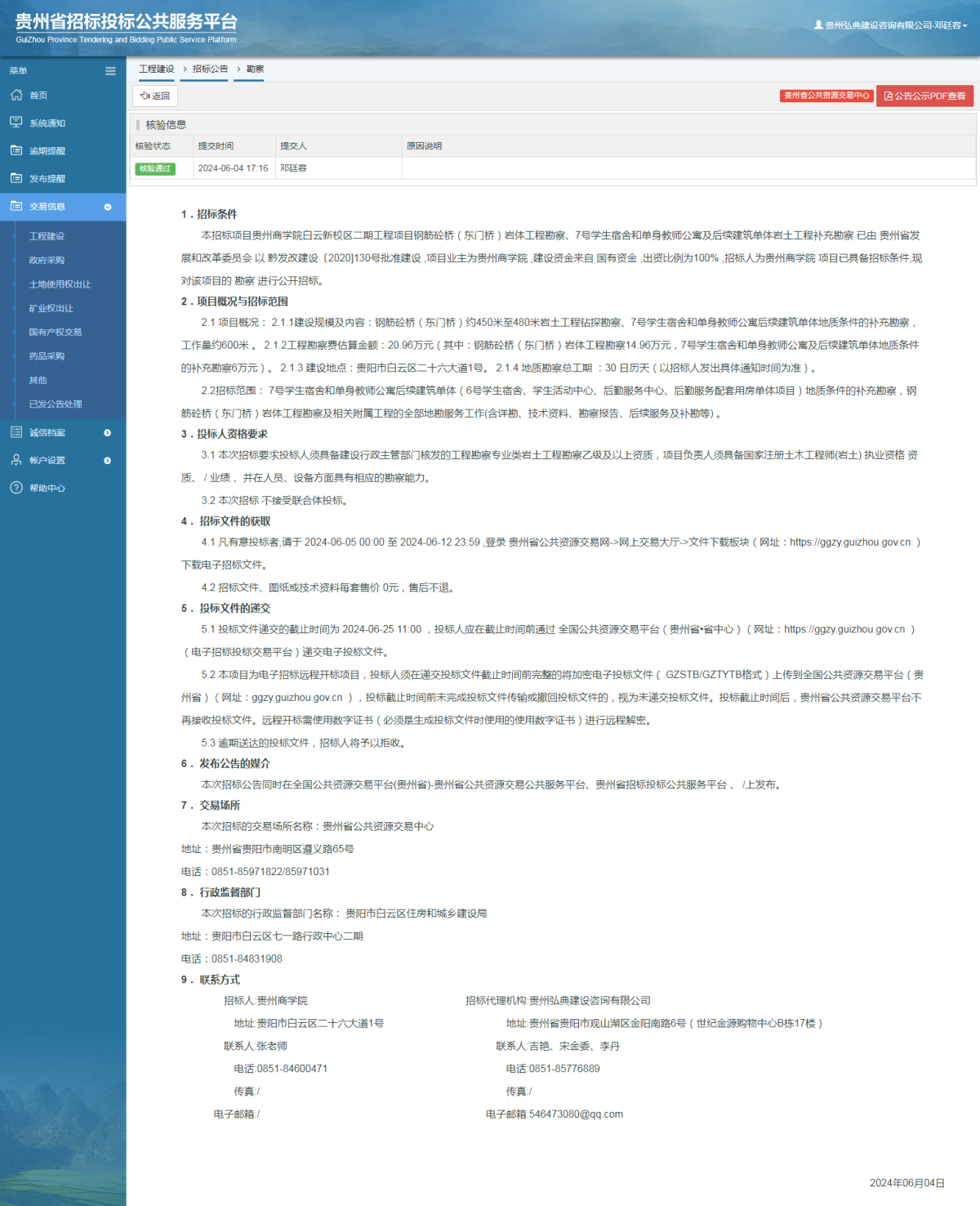Image resolution: width=980 pixels, height=1206 pixels.
Task: Click the integrity archive (诚信档案) icon
Action: coord(16,432)
